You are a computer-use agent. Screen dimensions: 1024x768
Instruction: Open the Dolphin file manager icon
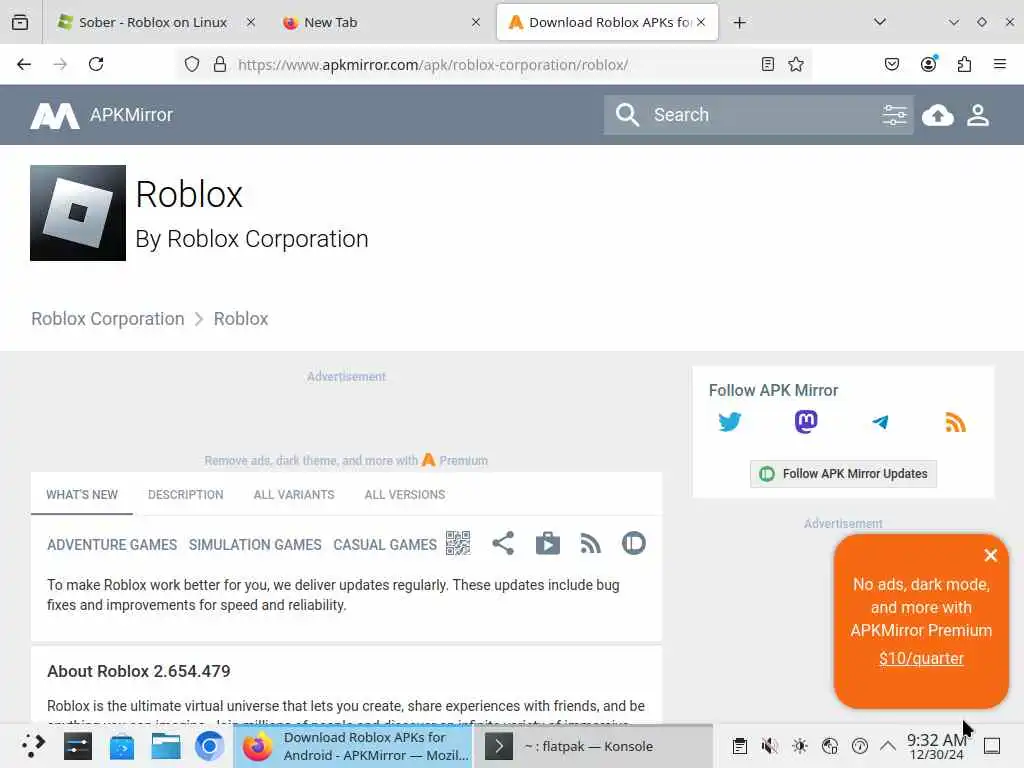[x=166, y=746]
